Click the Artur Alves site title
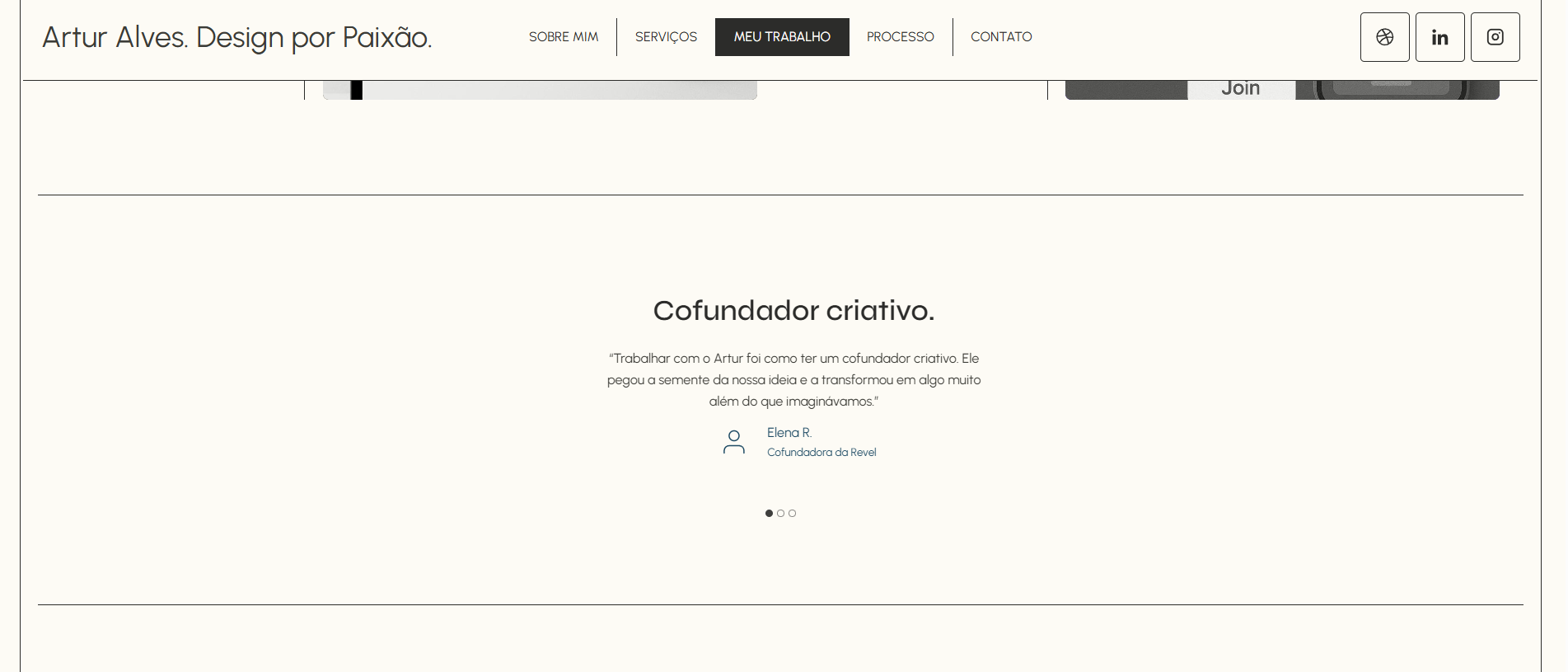 pyautogui.click(x=237, y=38)
